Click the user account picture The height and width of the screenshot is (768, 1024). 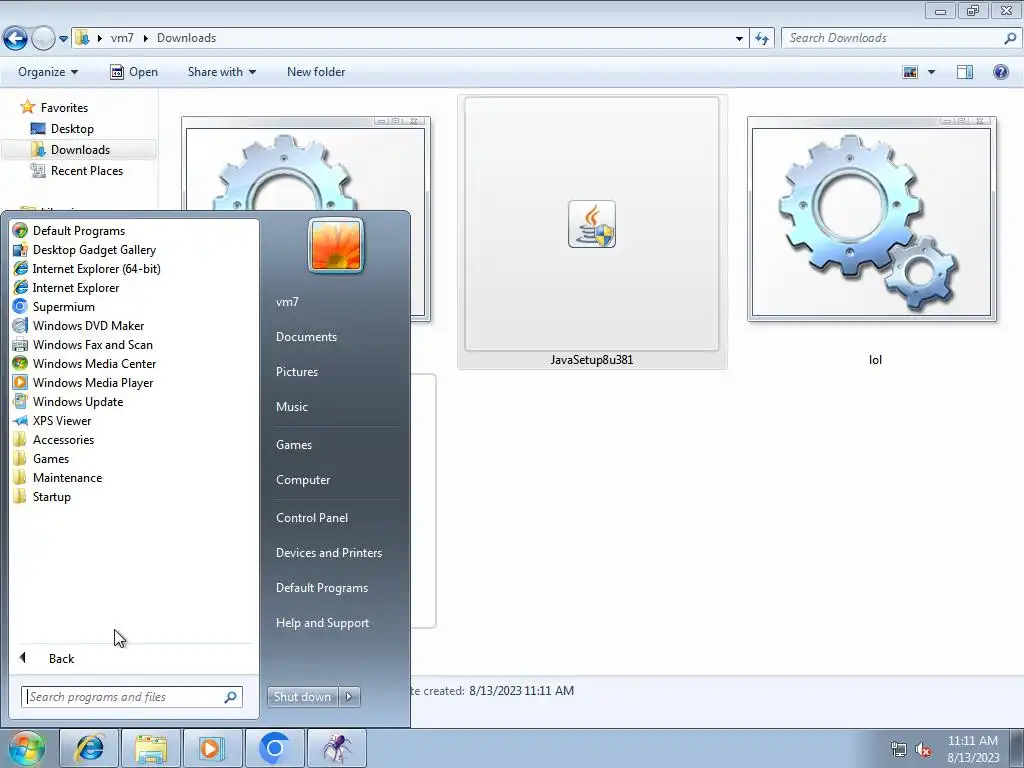(336, 245)
